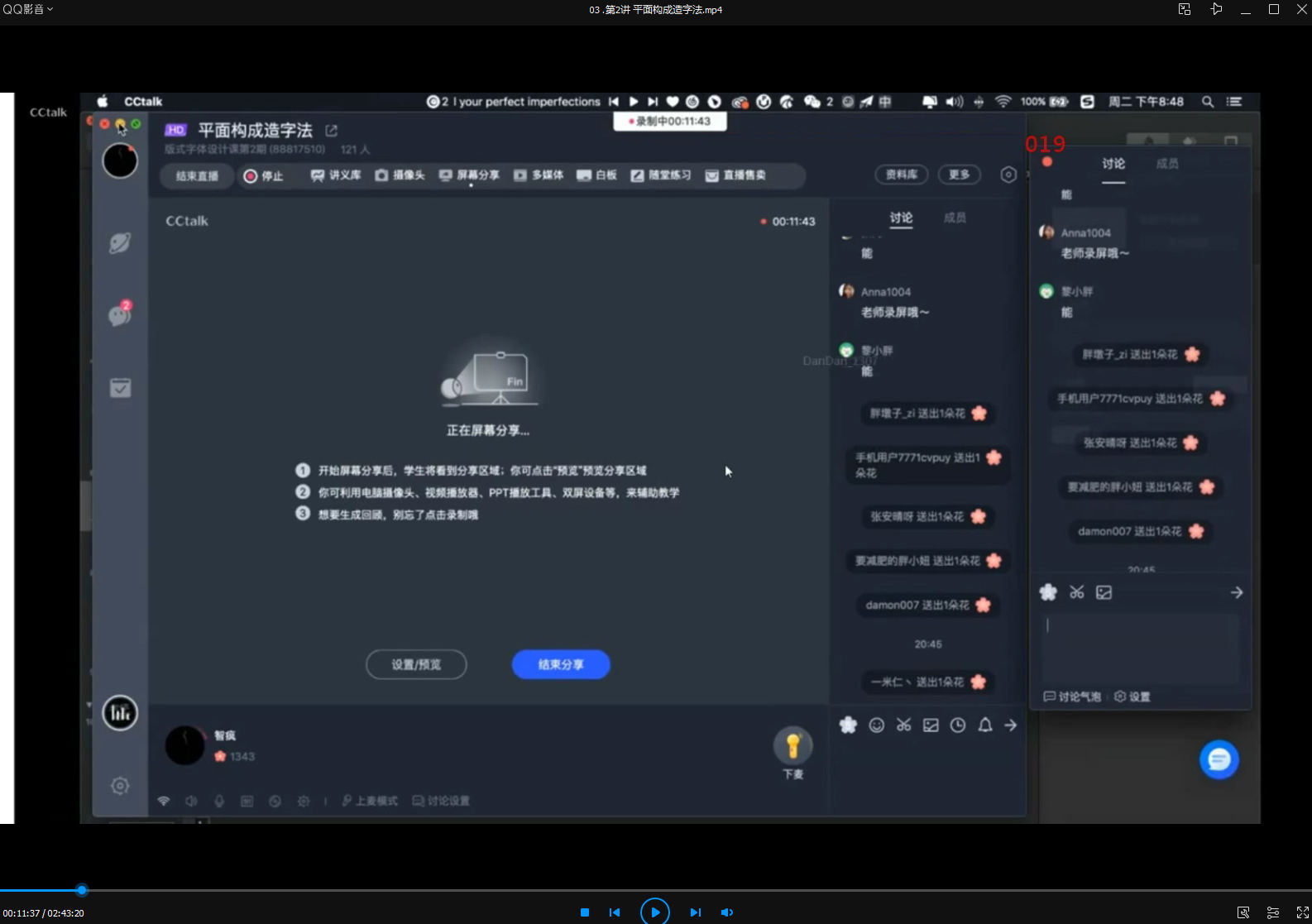Stop the video playback
Viewport: 1312px width, 924px height.
pyautogui.click(x=585, y=912)
